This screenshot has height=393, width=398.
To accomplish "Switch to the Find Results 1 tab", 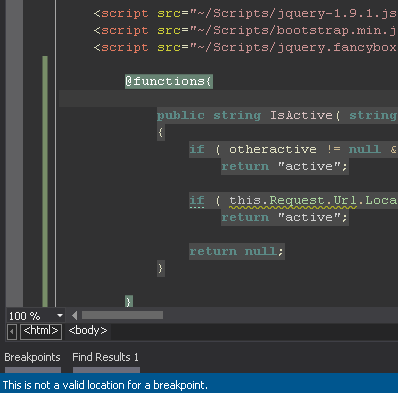I will (x=105, y=357).
